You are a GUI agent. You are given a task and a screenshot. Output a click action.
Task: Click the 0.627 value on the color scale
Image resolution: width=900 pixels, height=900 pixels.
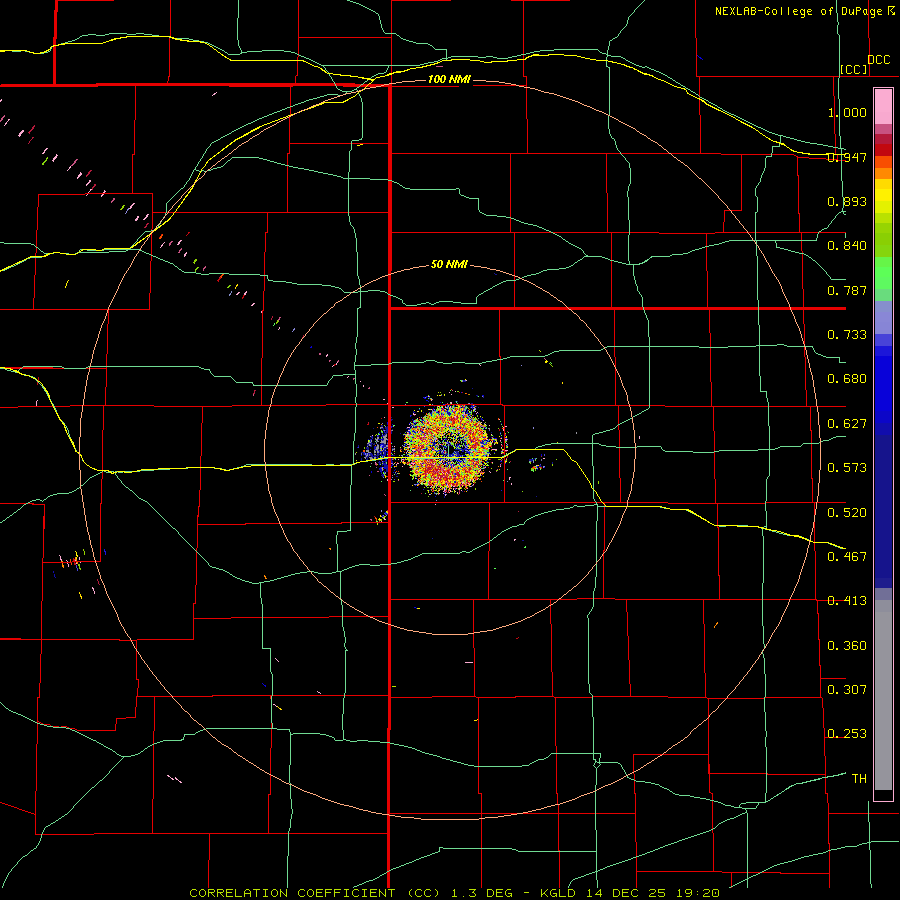tap(847, 424)
